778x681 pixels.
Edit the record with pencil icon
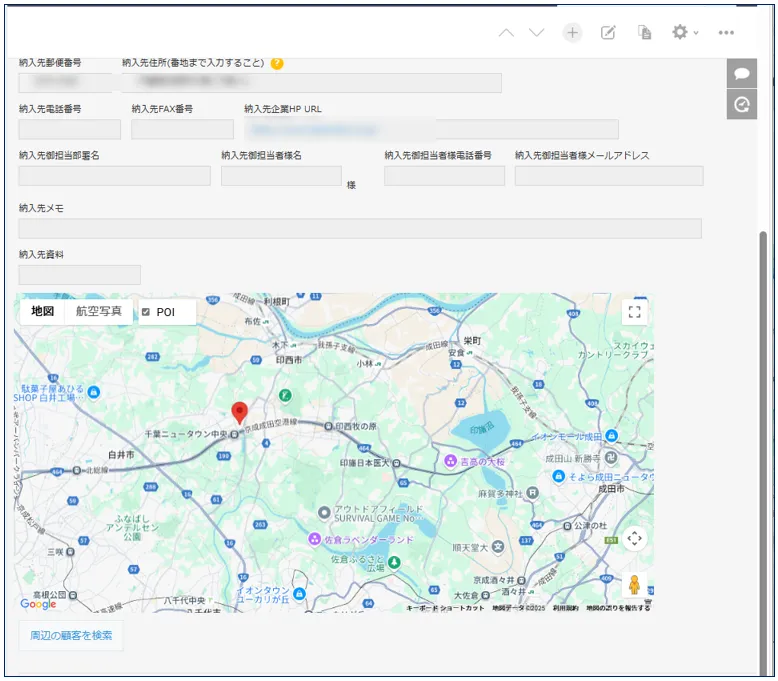(608, 33)
